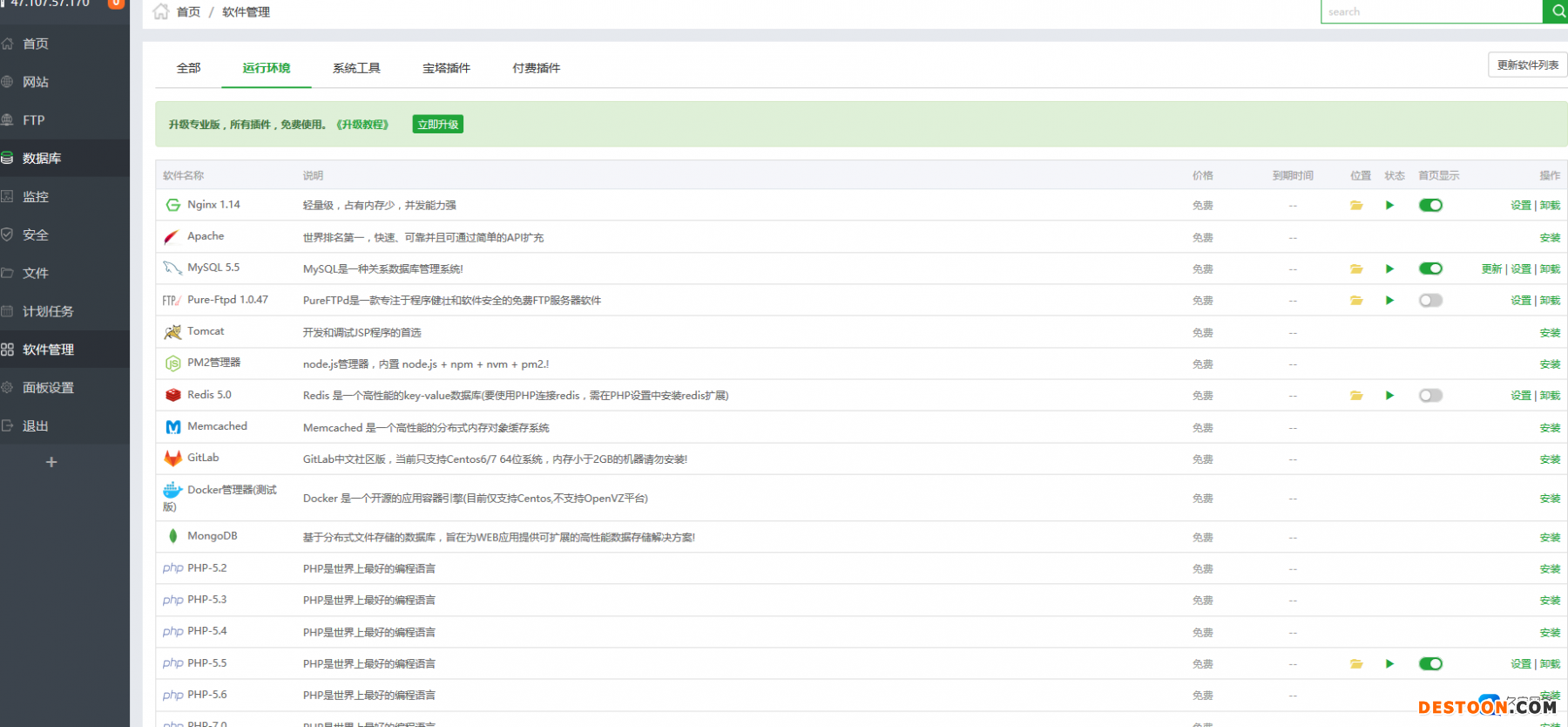The width and height of the screenshot is (1568, 727).
Task: Click 安装 for GitLab
Action: [1550, 459]
